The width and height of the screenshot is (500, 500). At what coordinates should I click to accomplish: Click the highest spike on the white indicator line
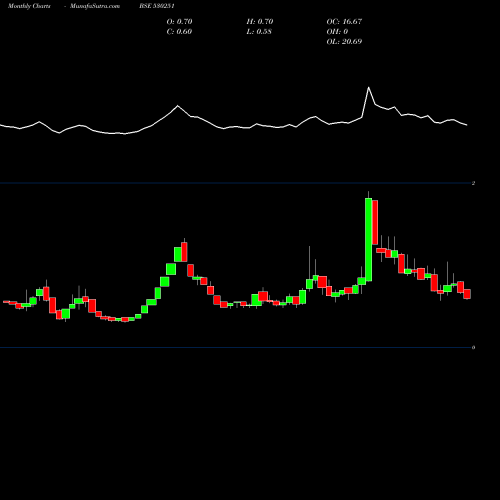[368, 88]
